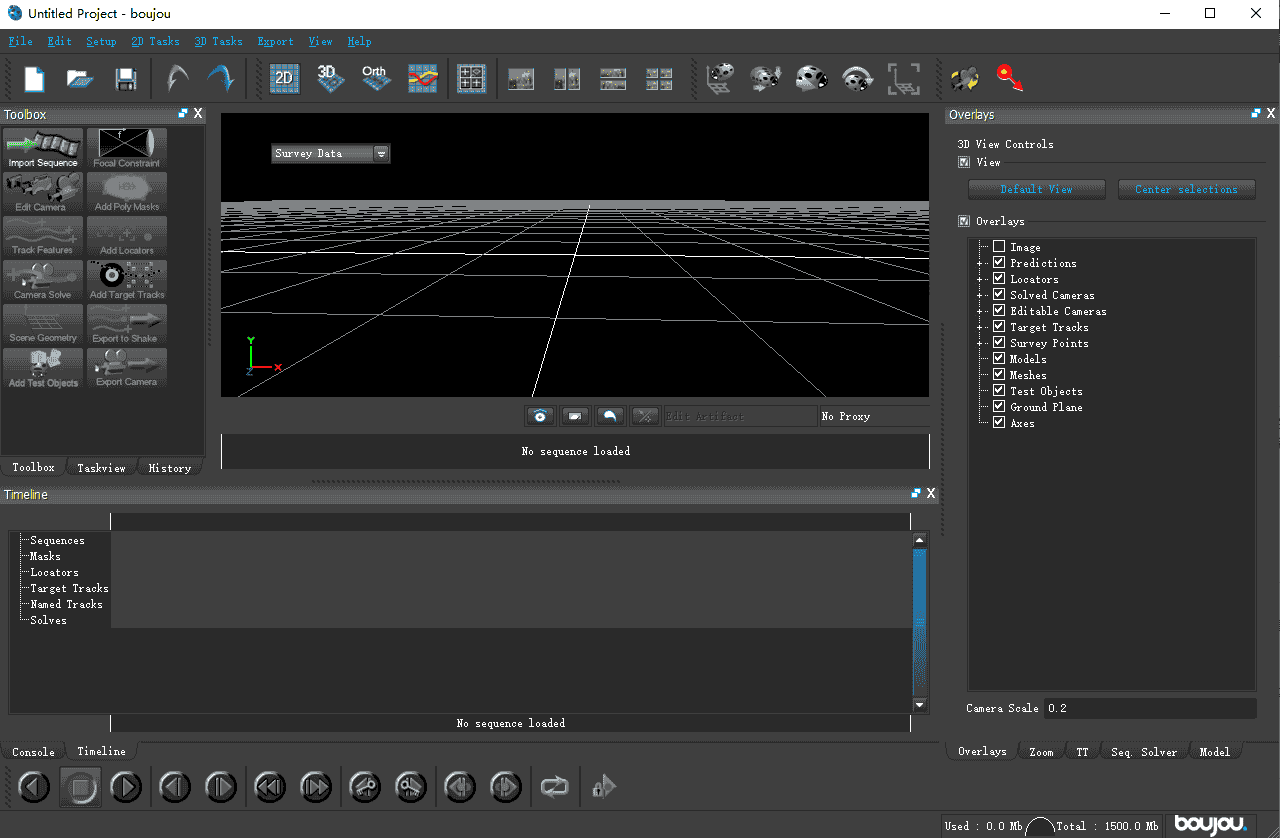Expand the Target Tracks overlay node
This screenshot has height=838, width=1280.
(x=981, y=327)
